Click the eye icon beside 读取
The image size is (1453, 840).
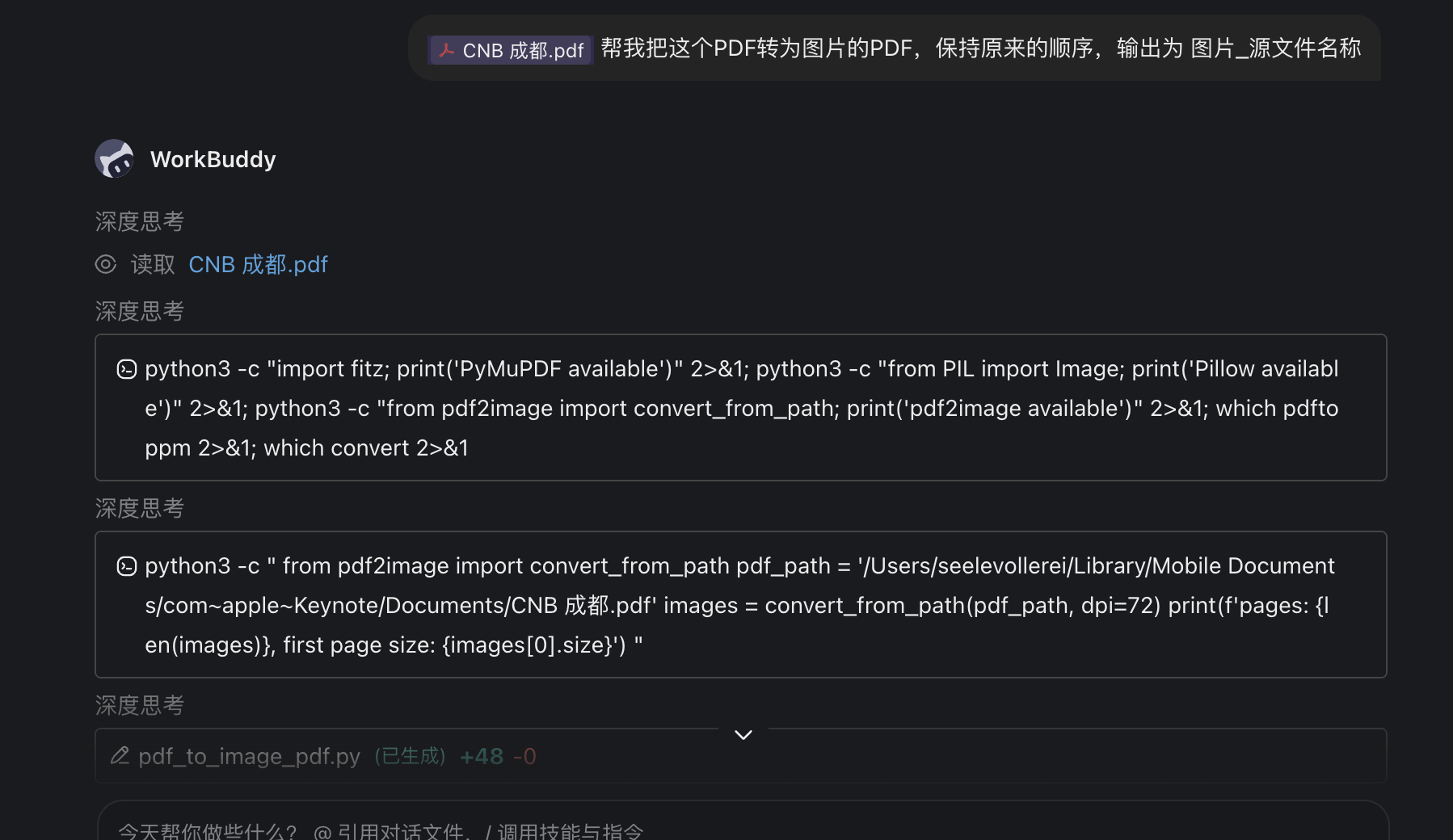106,264
